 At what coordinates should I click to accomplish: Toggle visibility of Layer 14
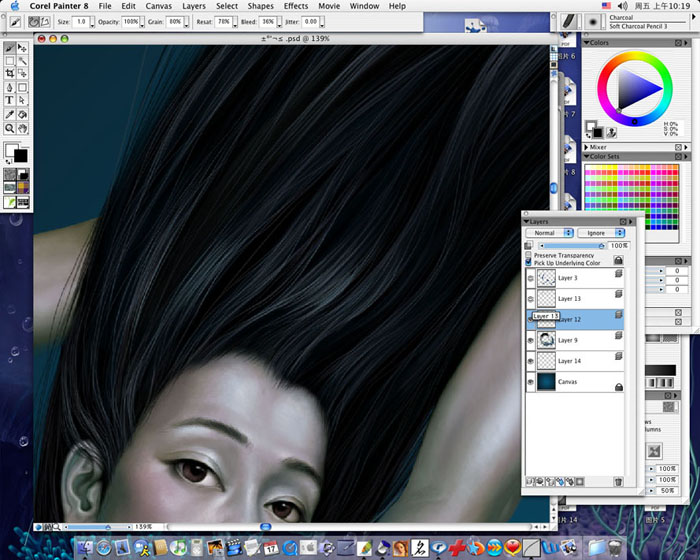(x=531, y=361)
